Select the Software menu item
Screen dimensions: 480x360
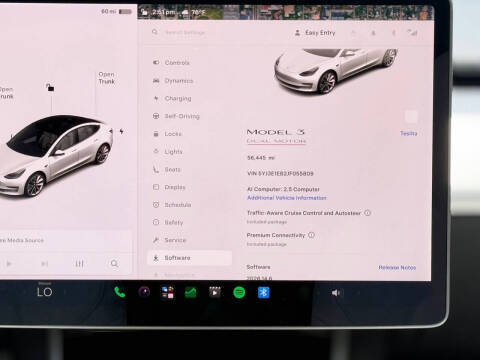click(189, 258)
